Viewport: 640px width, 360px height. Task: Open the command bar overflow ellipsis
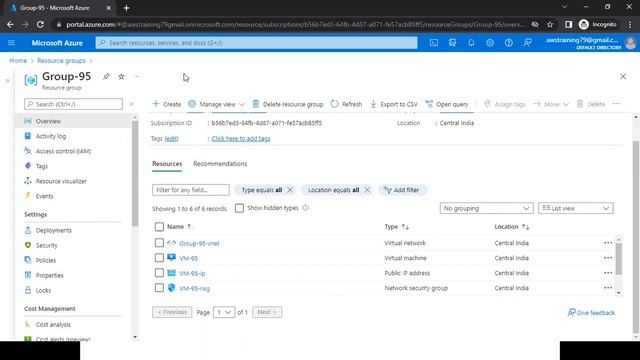pyautogui.click(x=616, y=104)
